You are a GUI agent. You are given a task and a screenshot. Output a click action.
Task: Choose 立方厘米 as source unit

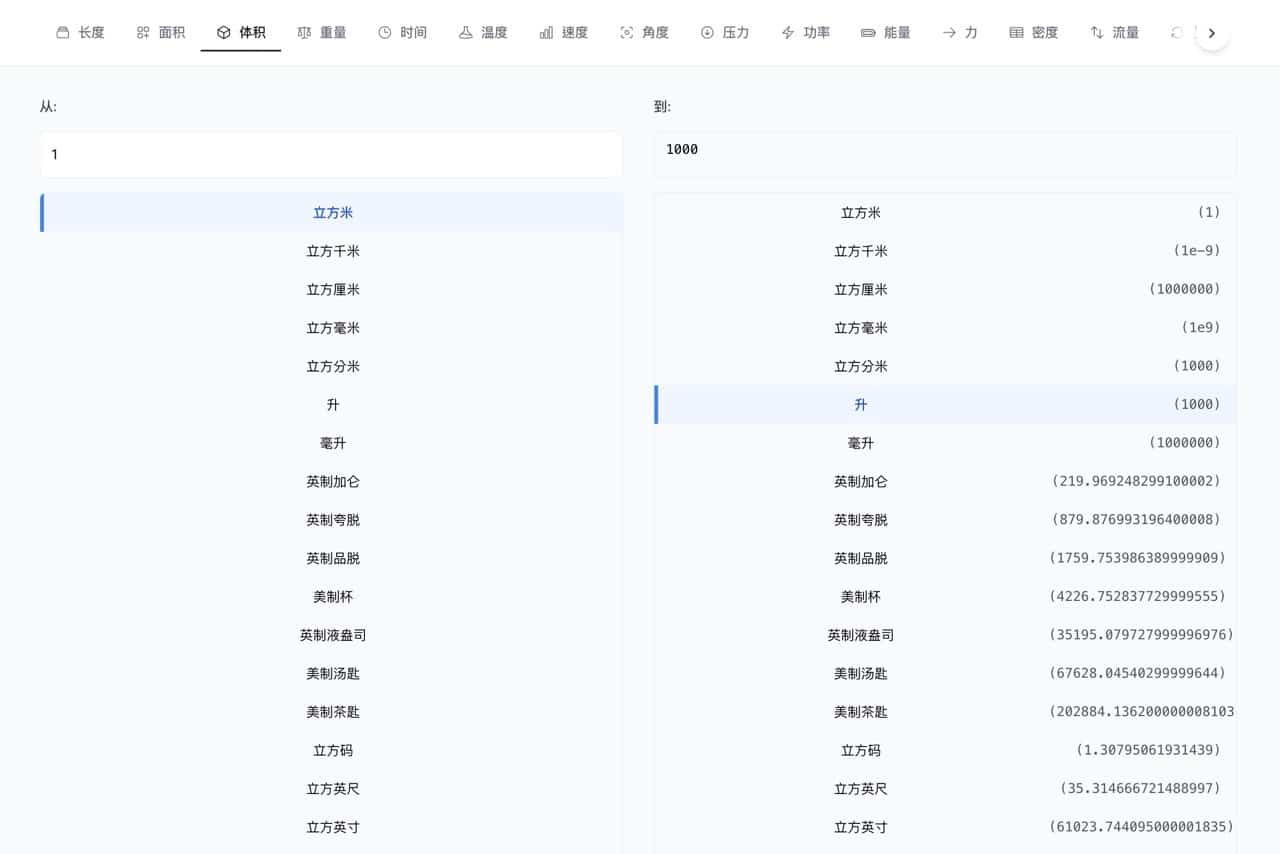click(331, 290)
